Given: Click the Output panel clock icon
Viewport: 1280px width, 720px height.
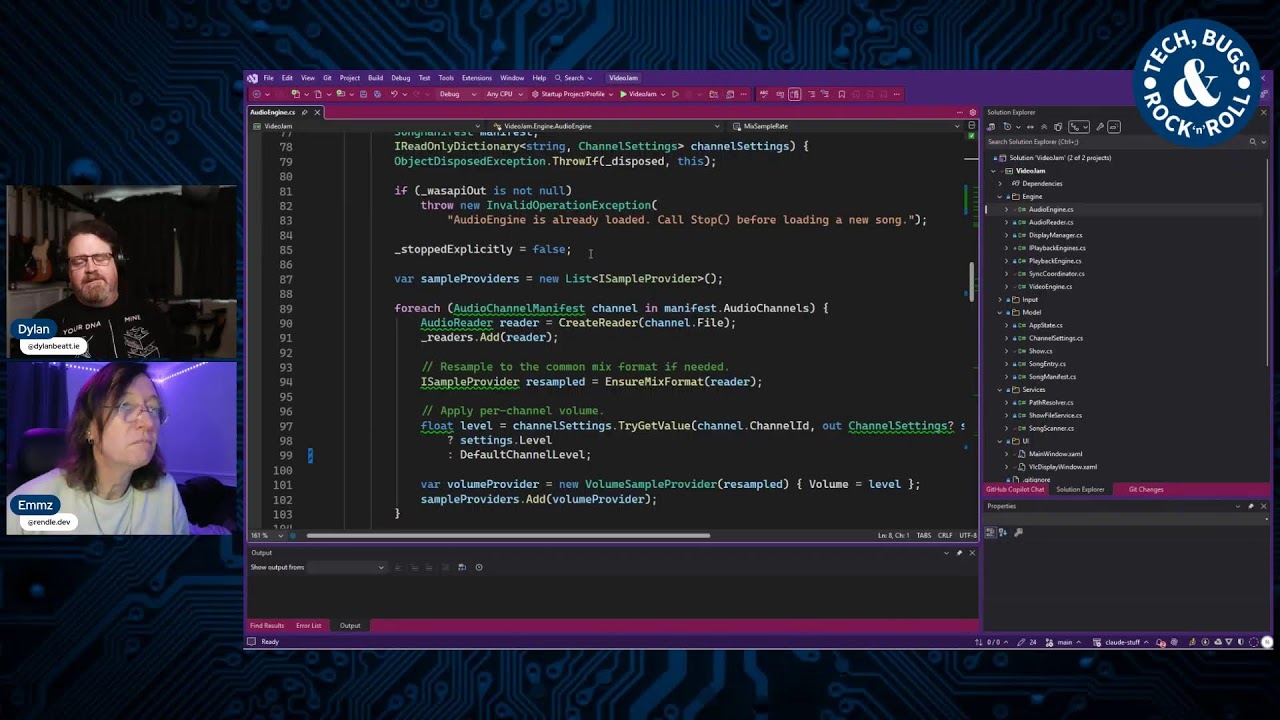Looking at the screenshot, I should pyautogui.click(x=479, y=568).
